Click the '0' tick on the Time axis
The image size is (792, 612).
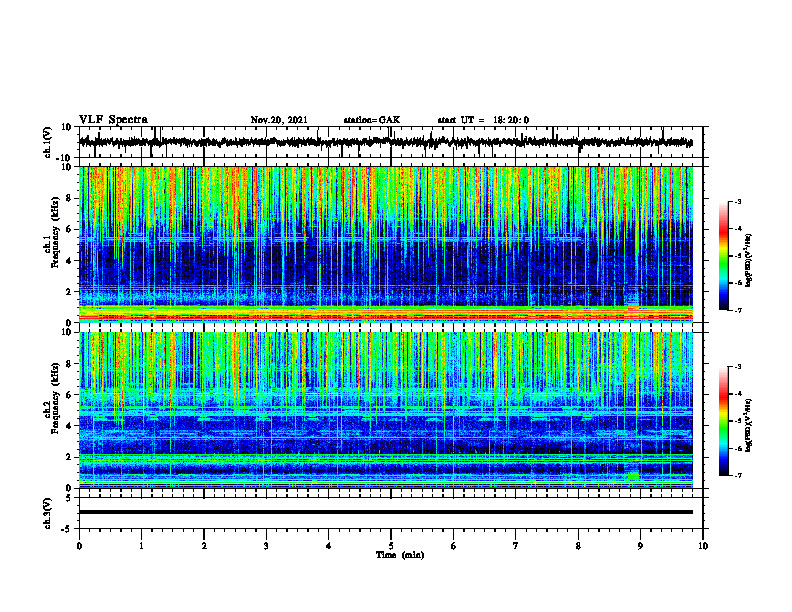pos(79,546)
